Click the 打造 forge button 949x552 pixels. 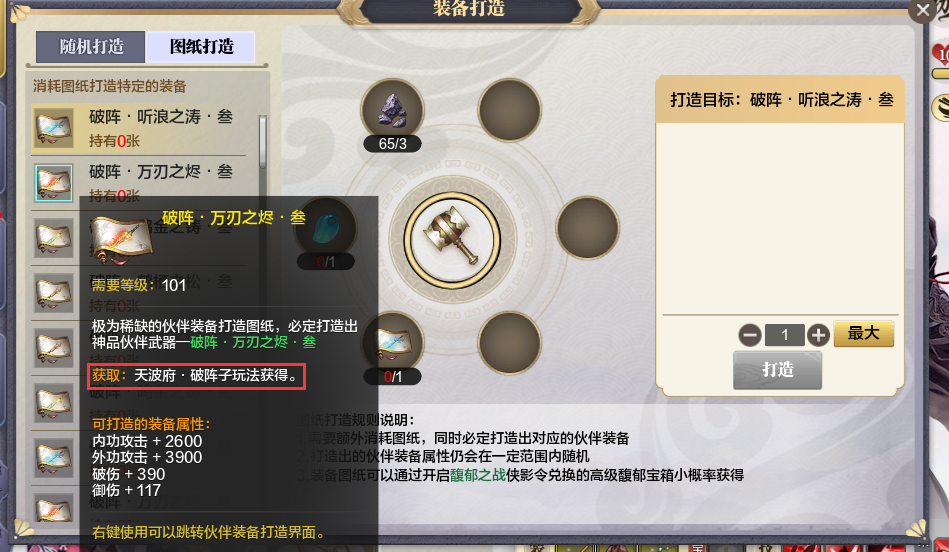point(778,370)
